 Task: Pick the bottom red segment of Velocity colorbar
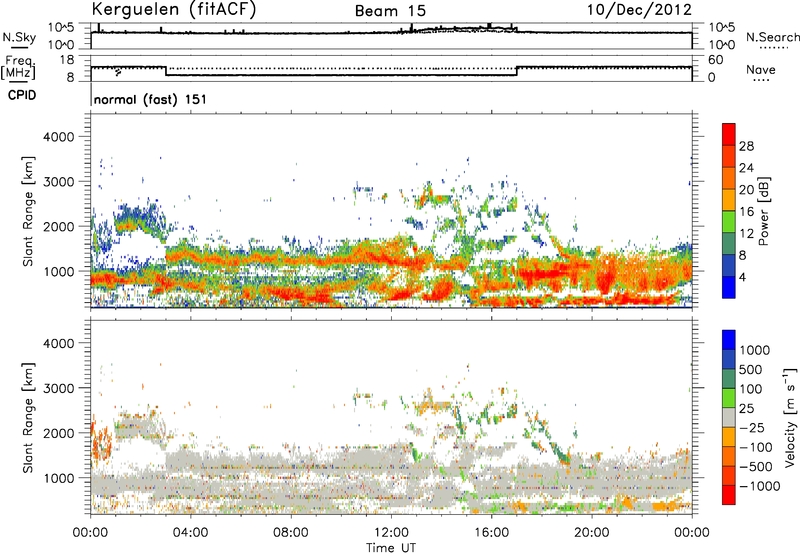point(729,495)
